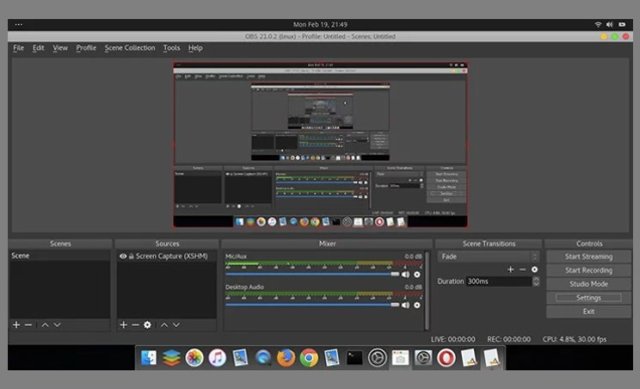Click 'LIVE: 00:00:00' status text
The image size is (640, 389).
point(453,340)
